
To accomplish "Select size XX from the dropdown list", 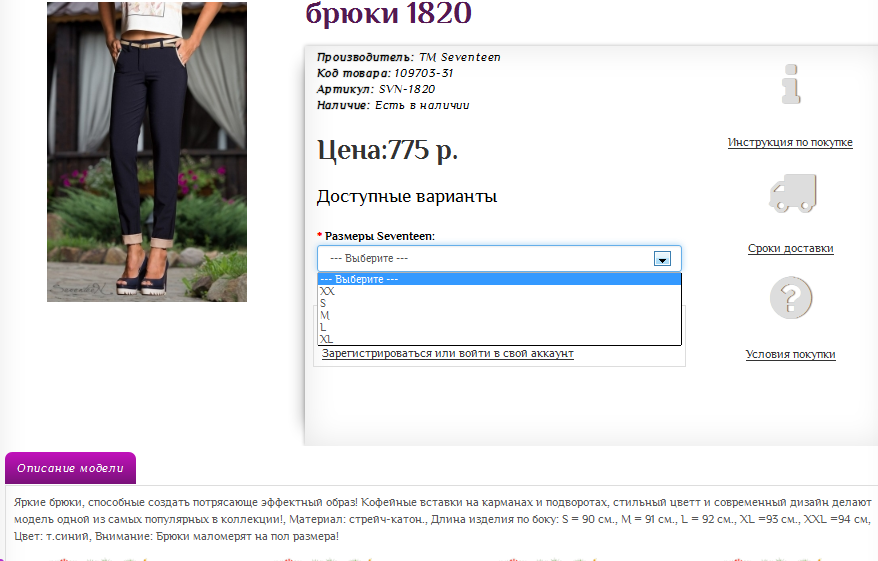I will click(x=327, y=291).
